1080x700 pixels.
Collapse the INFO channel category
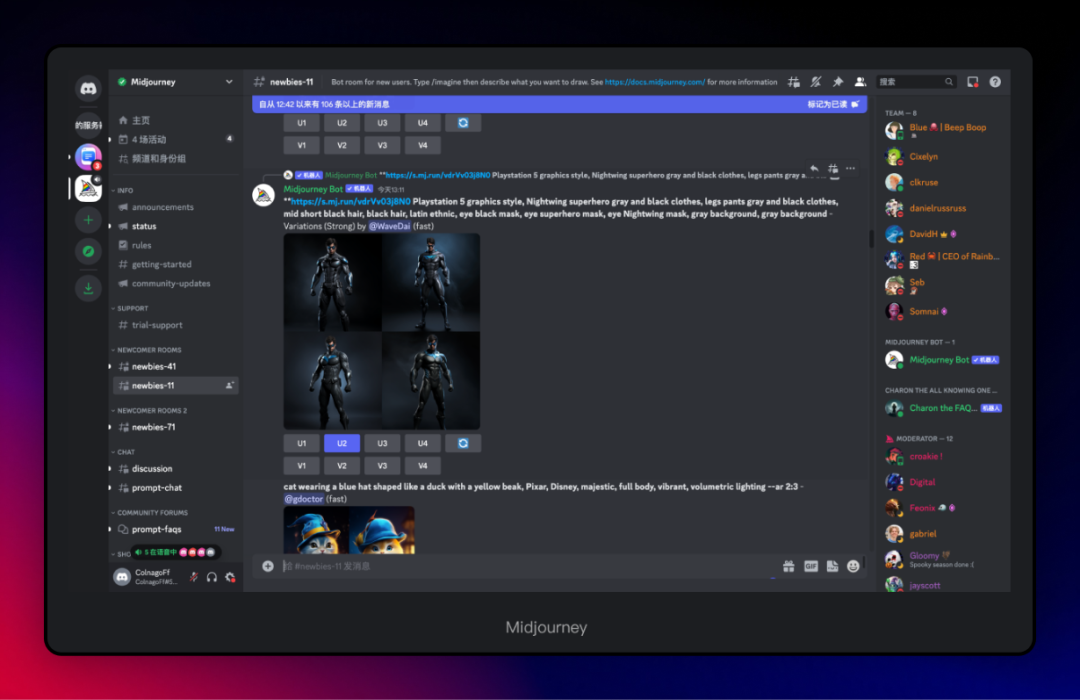[123, 190]
